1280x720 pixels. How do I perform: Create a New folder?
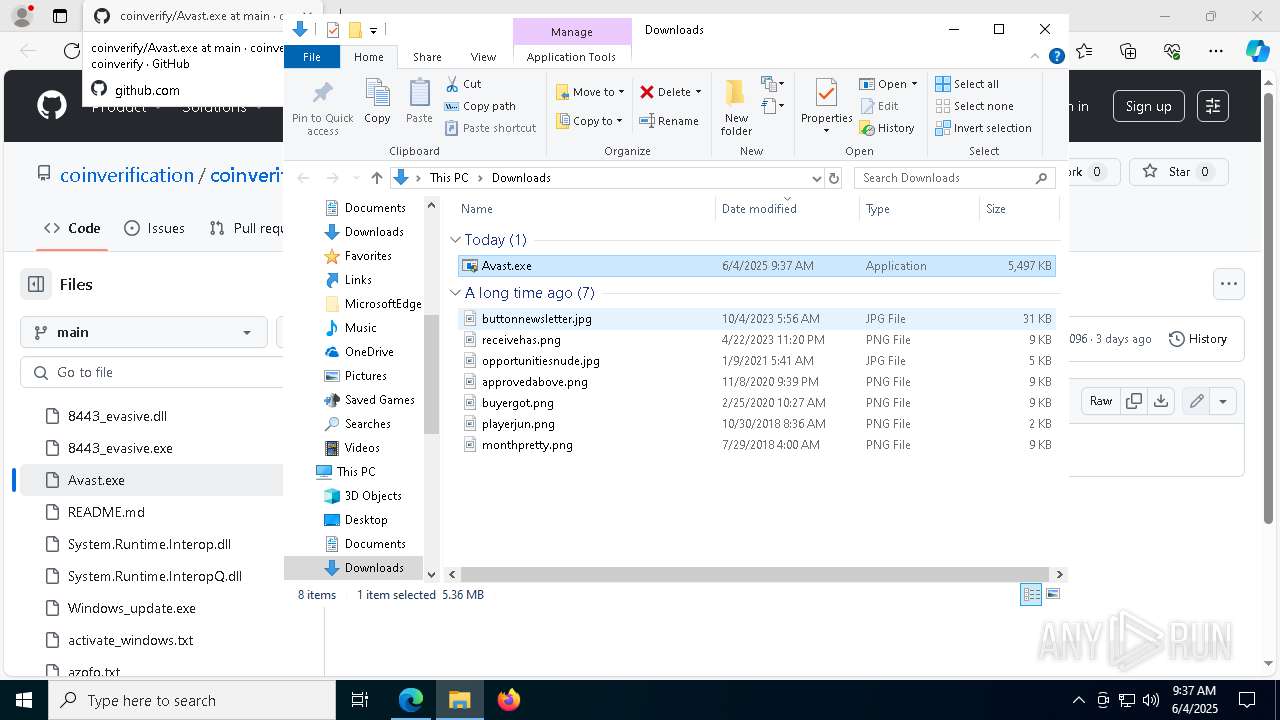click(x=736, y=107)
